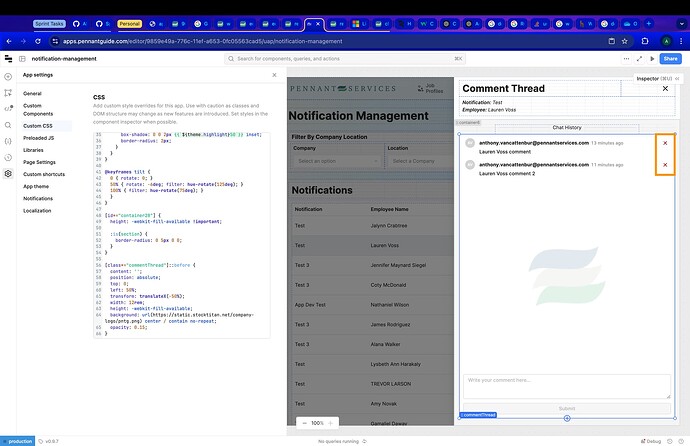Click the Notification column header
The image size is (690, 446).
tap(308, 209)
